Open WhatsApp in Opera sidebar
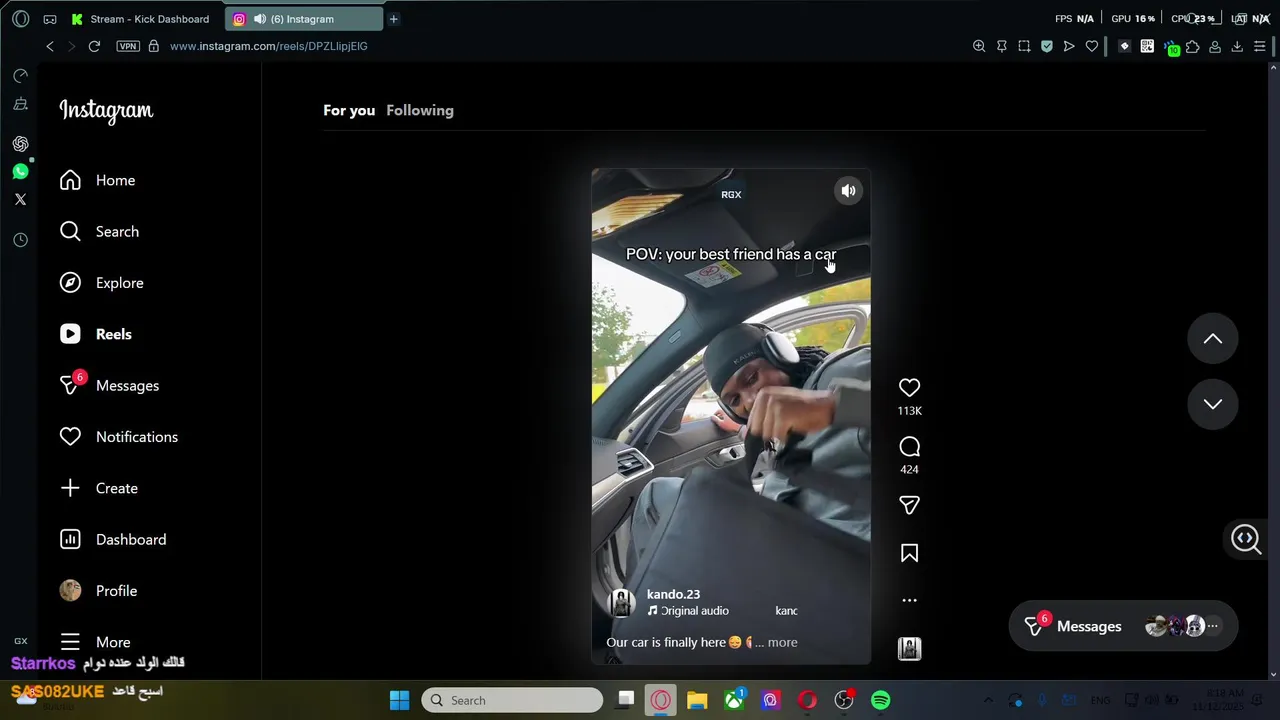The height and width of the screenshot is (720, 1280). [20, 172]
